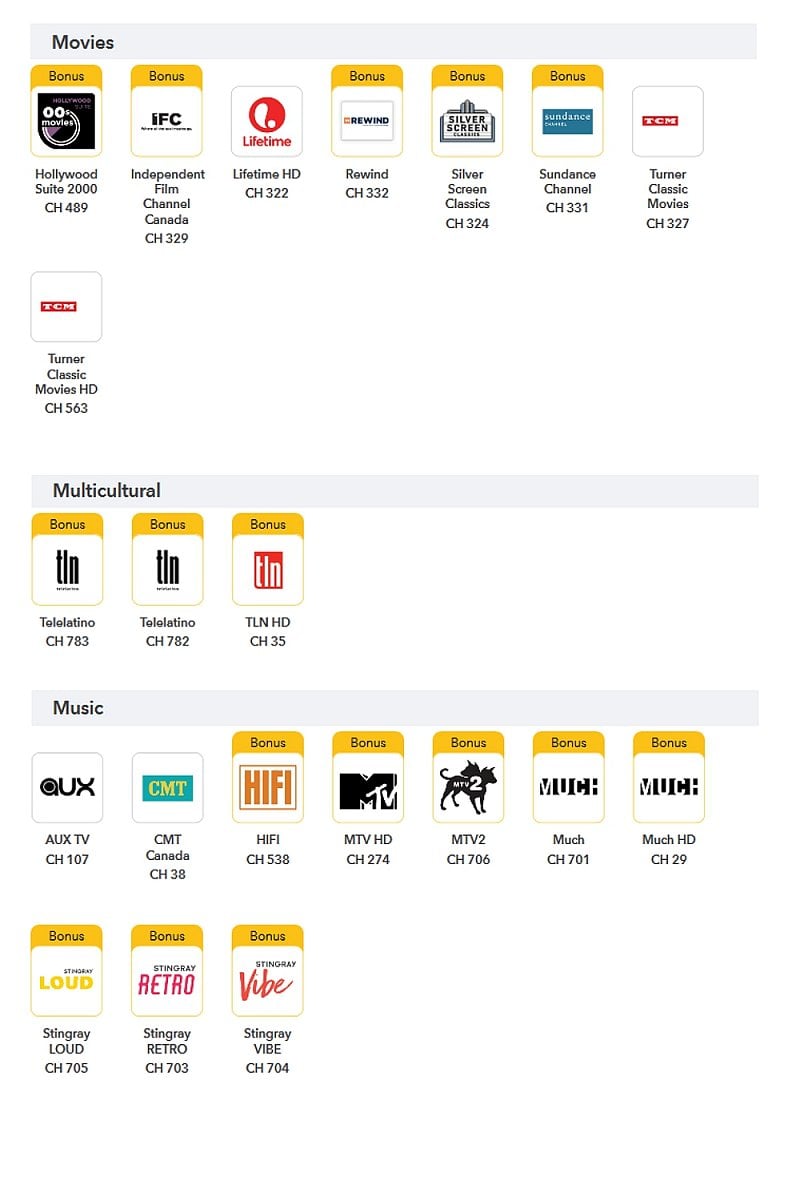800x1200 pixels.
Task: Click the "Stingray LOUD" channel name
Action: coord(66,1041)
